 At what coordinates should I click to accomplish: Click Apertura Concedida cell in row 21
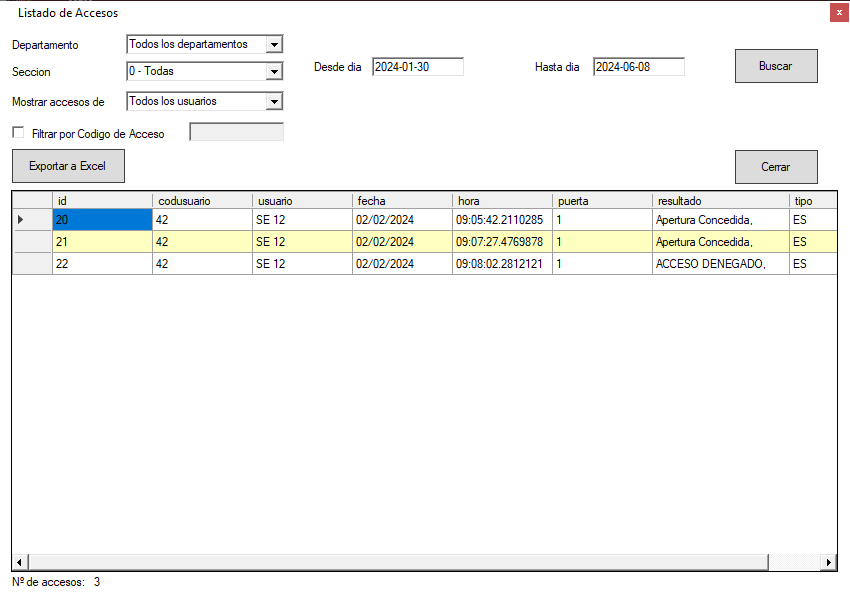(x=721, y=242)
